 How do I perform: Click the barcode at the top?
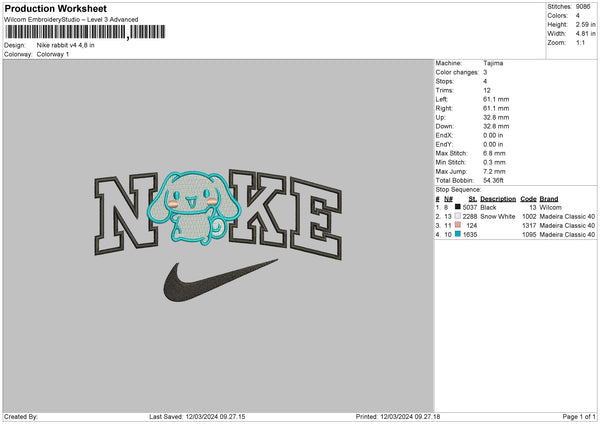[85, 32]
